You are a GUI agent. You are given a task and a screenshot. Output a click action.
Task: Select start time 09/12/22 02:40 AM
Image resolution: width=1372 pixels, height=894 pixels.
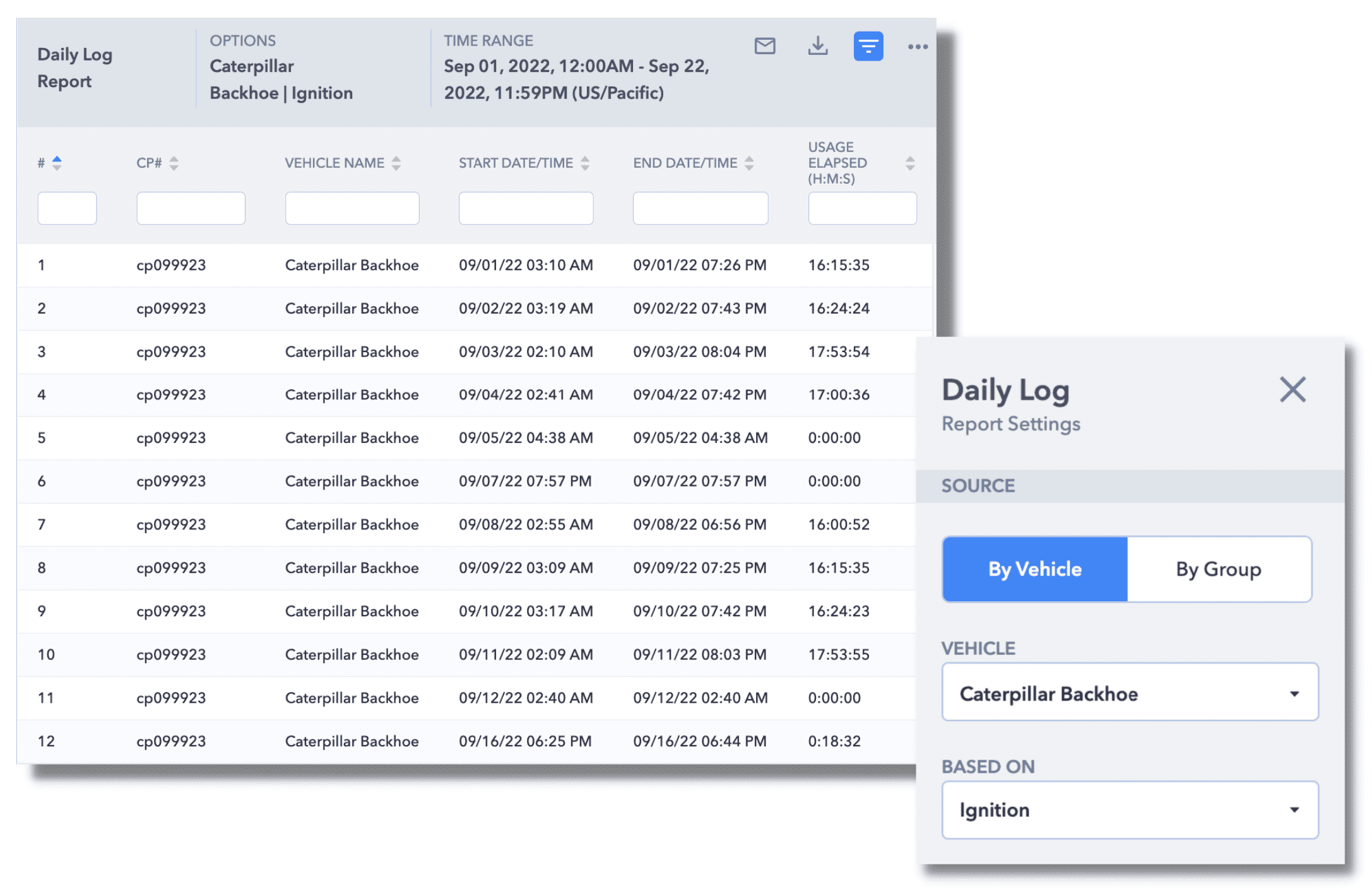526,698
